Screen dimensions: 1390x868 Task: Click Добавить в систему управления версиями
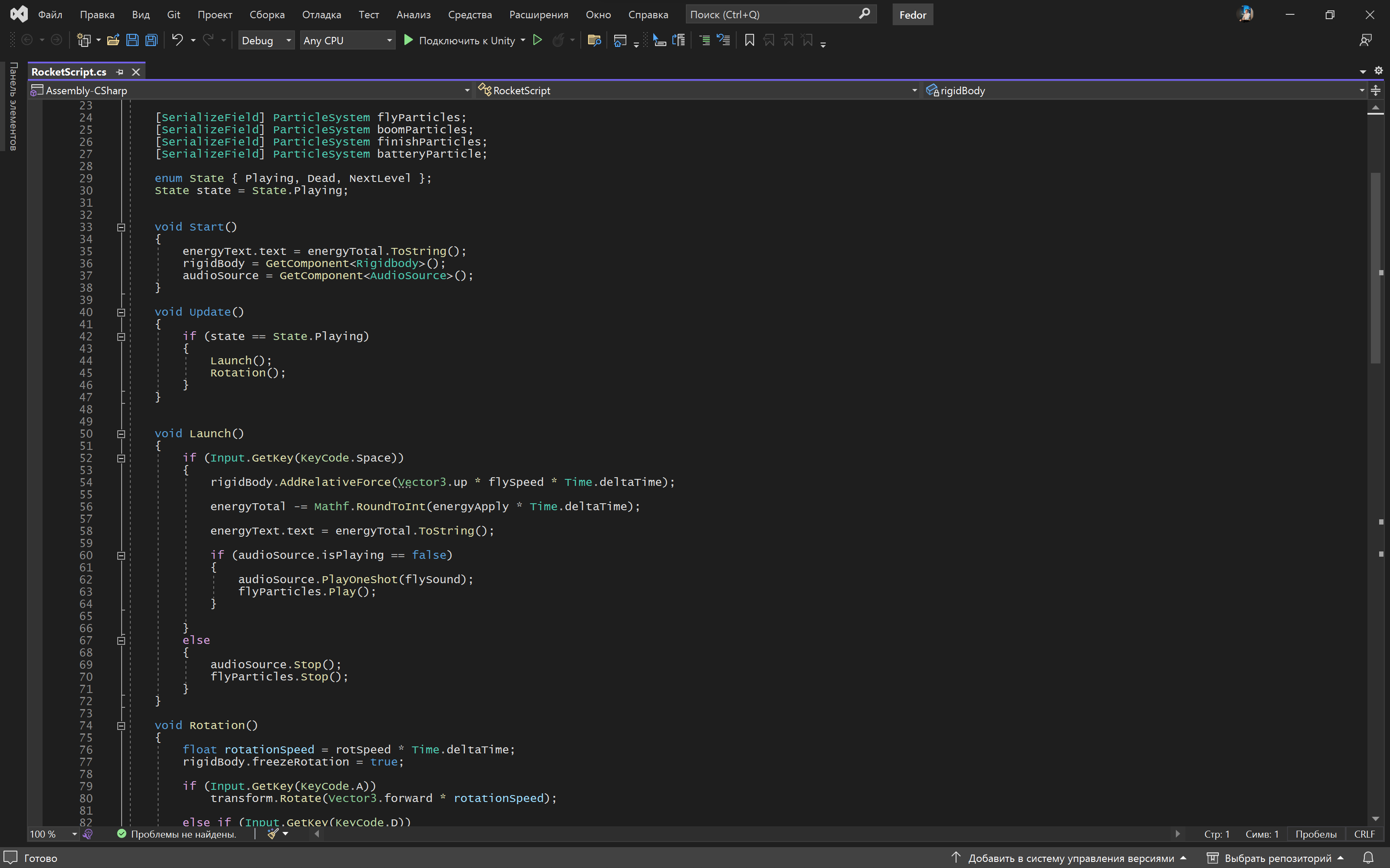(x=1070, y=858)
